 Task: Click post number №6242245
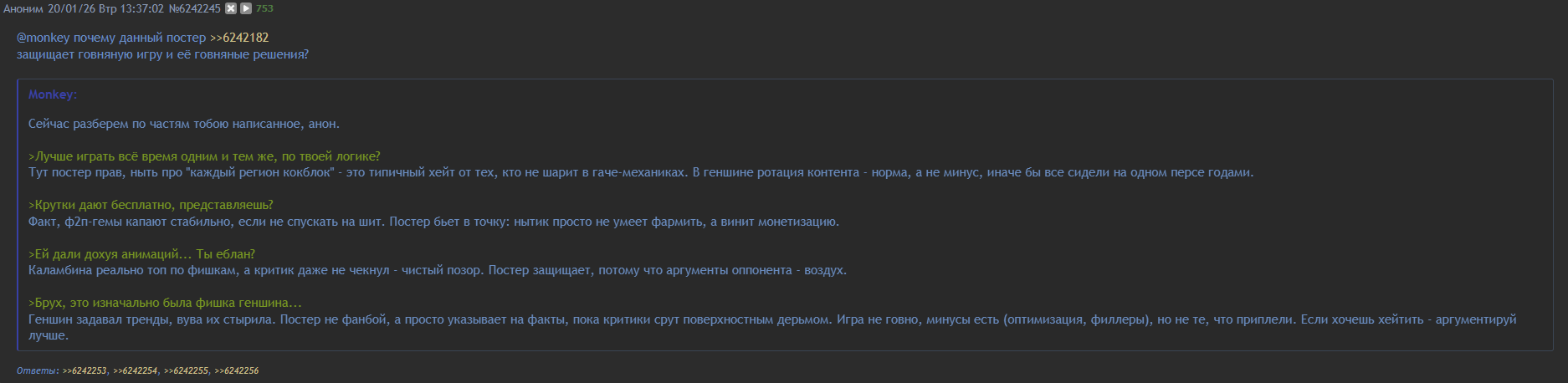[x=194, y=8]
